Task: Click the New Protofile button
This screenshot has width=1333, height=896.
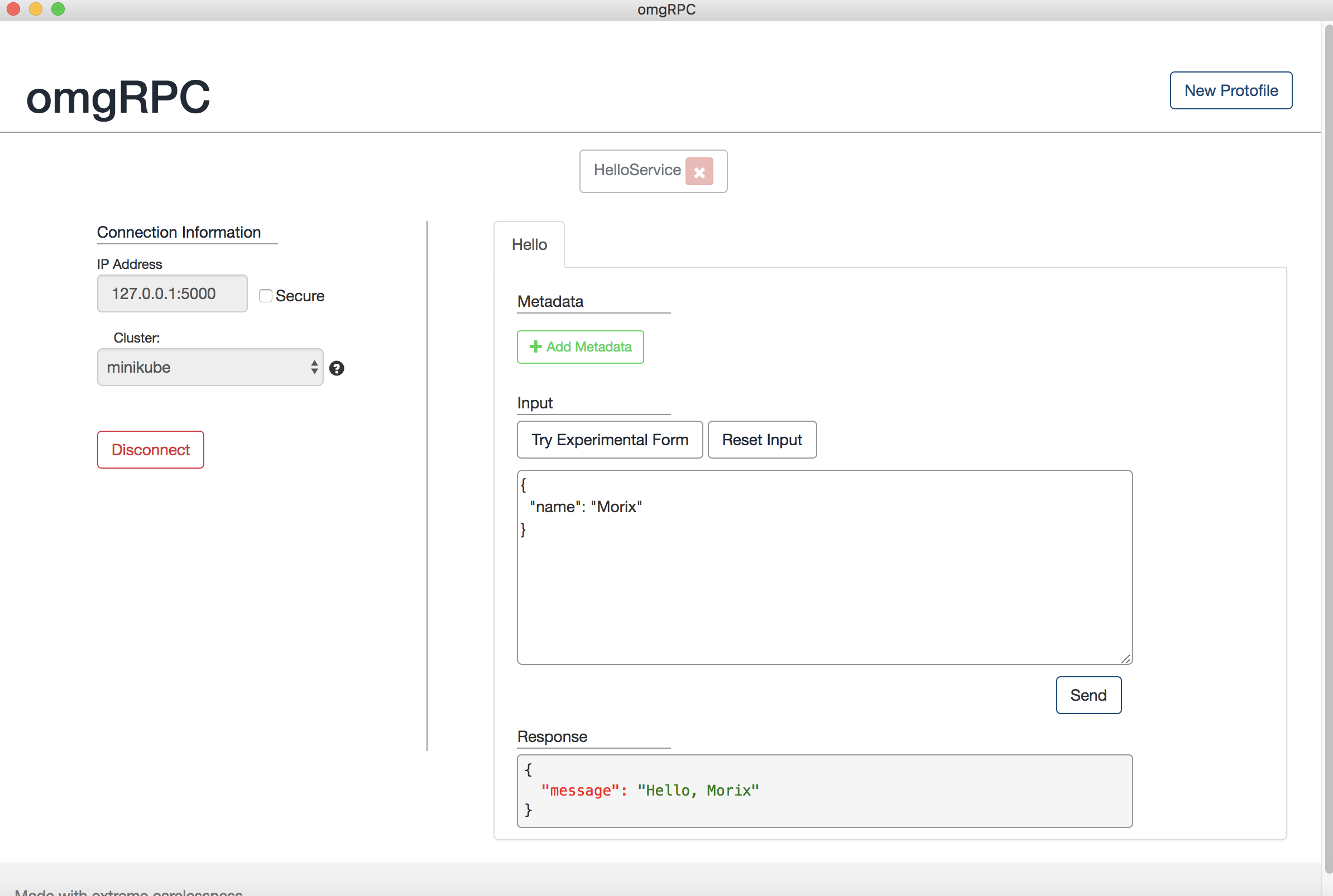Action: click(1230, 90)
